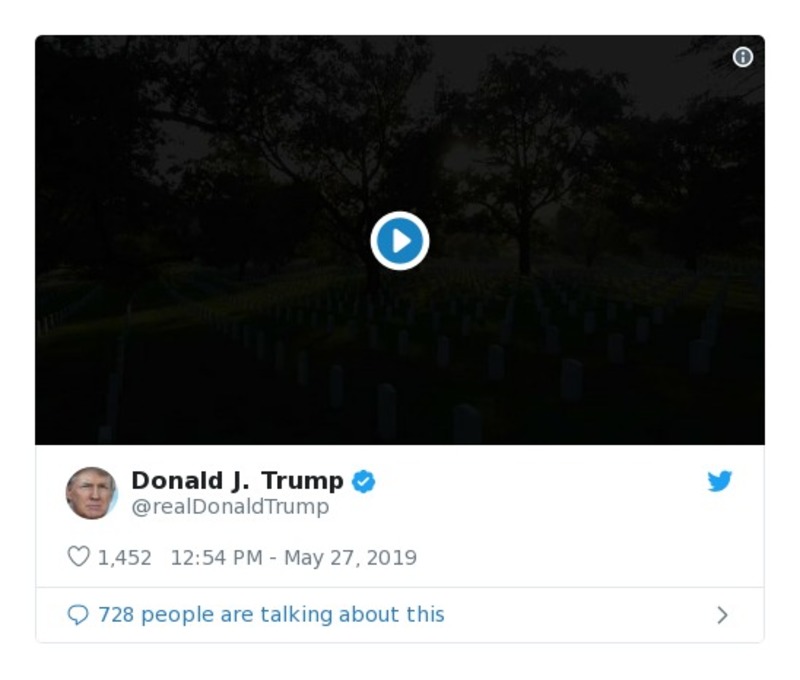Open the info button in the video corner
Viewport: 800px width, 680px height.
tap(743, 57)
